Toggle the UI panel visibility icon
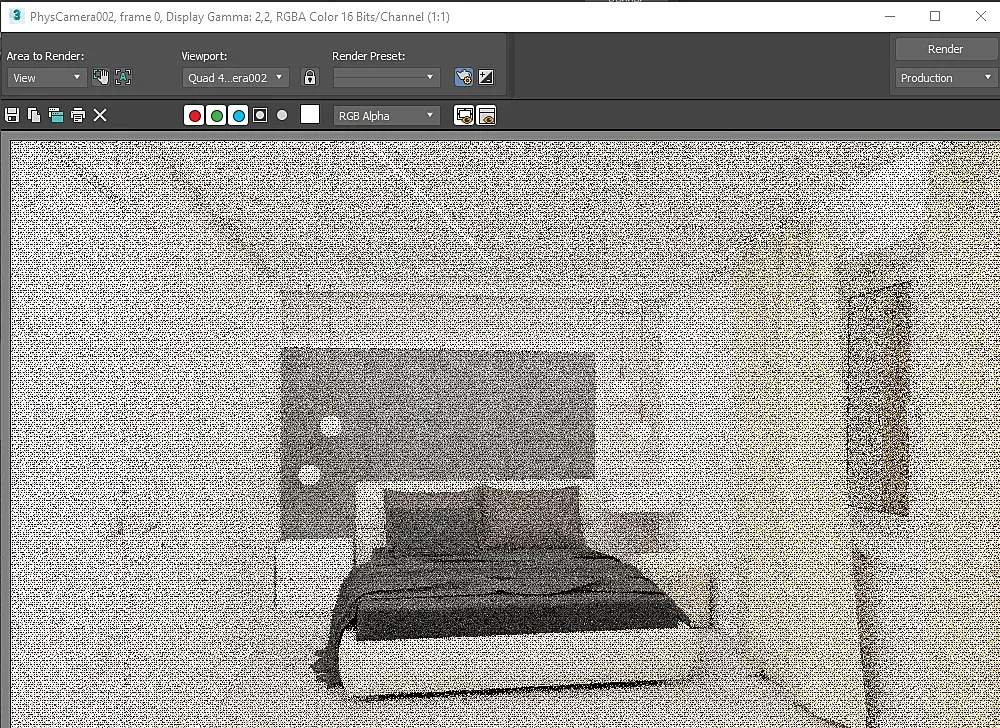The width and height of the screenshot is (1000, 728). (487, 115)
